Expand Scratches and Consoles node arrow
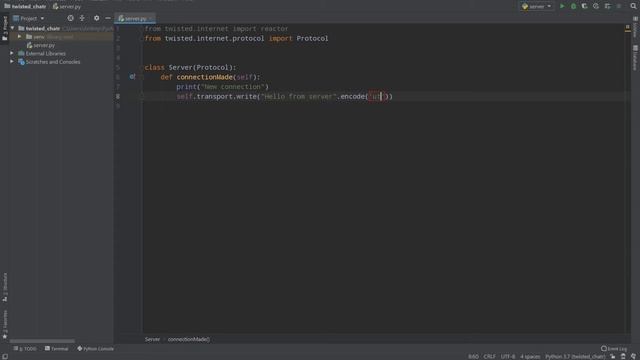This screenshot has width=640, height=360. 12,62
